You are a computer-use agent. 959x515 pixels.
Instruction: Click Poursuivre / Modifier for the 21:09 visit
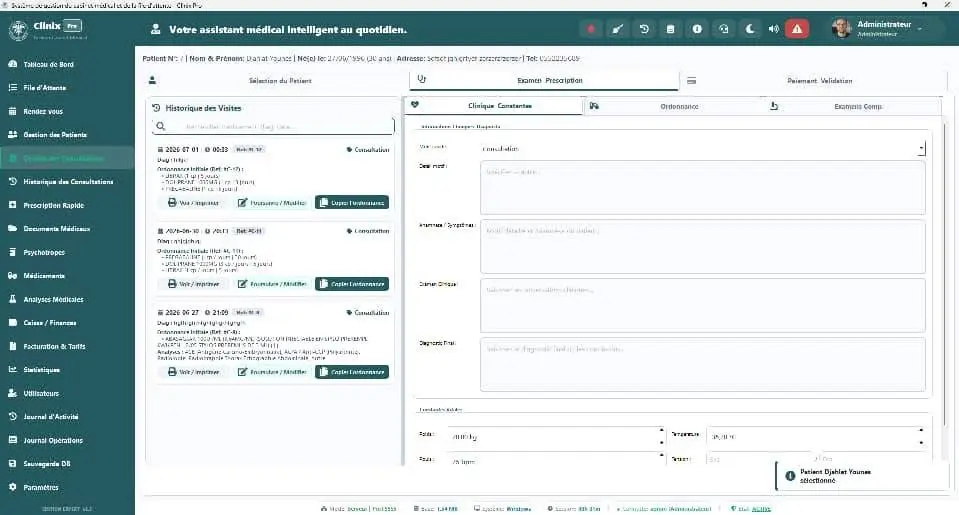272,372
